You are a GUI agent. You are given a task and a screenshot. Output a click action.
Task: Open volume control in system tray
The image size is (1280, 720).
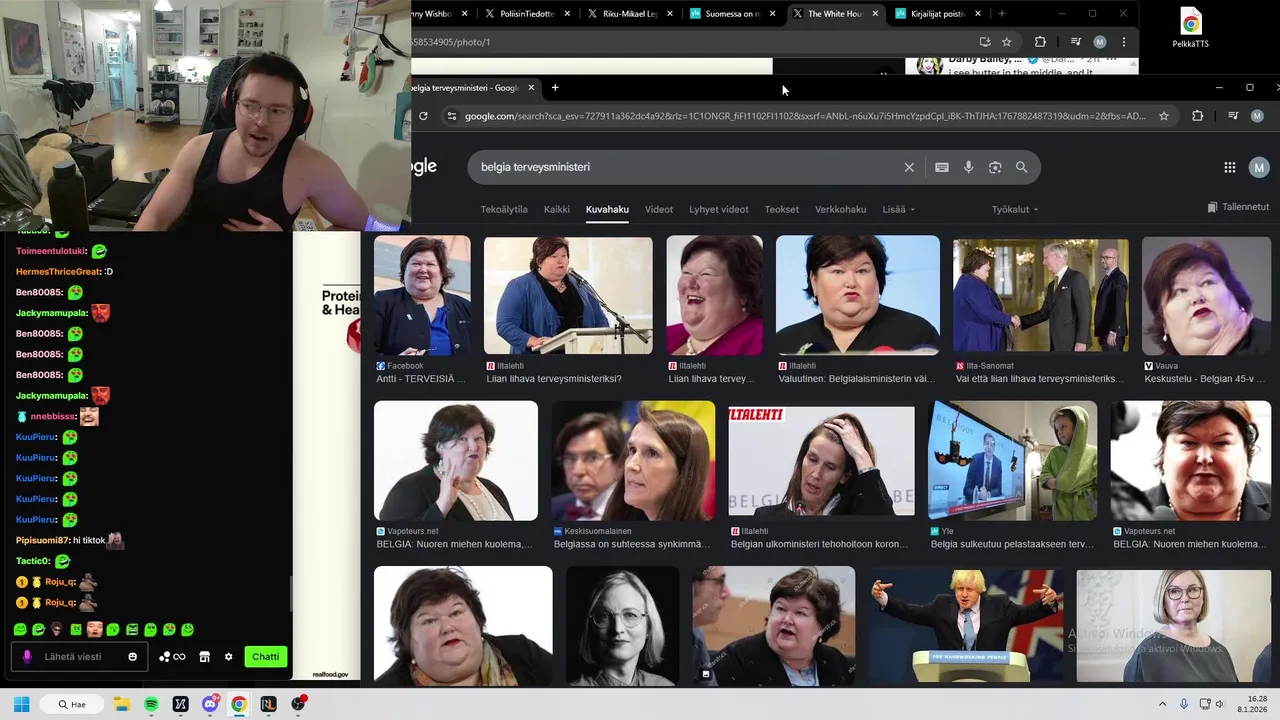pos(1219,704)
